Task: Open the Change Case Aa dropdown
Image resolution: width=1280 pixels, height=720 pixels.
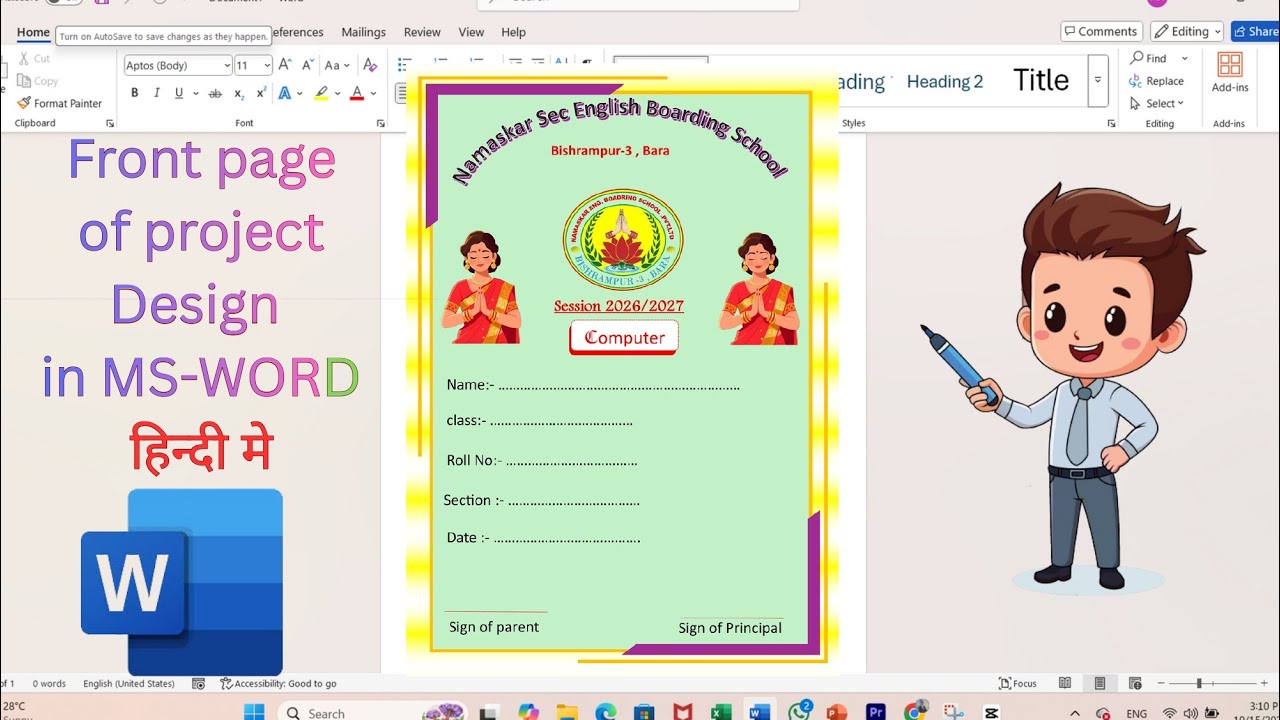Action: pos(338,65)
